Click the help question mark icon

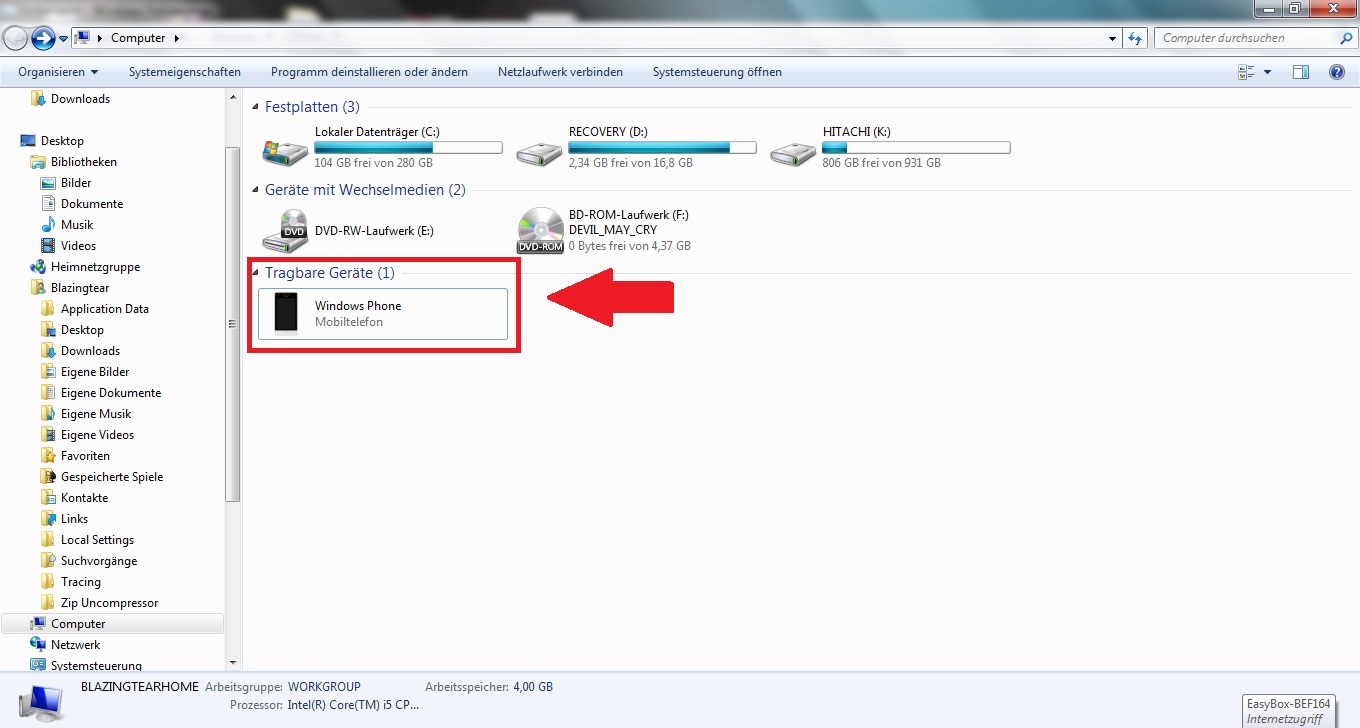pos(1336,72)
